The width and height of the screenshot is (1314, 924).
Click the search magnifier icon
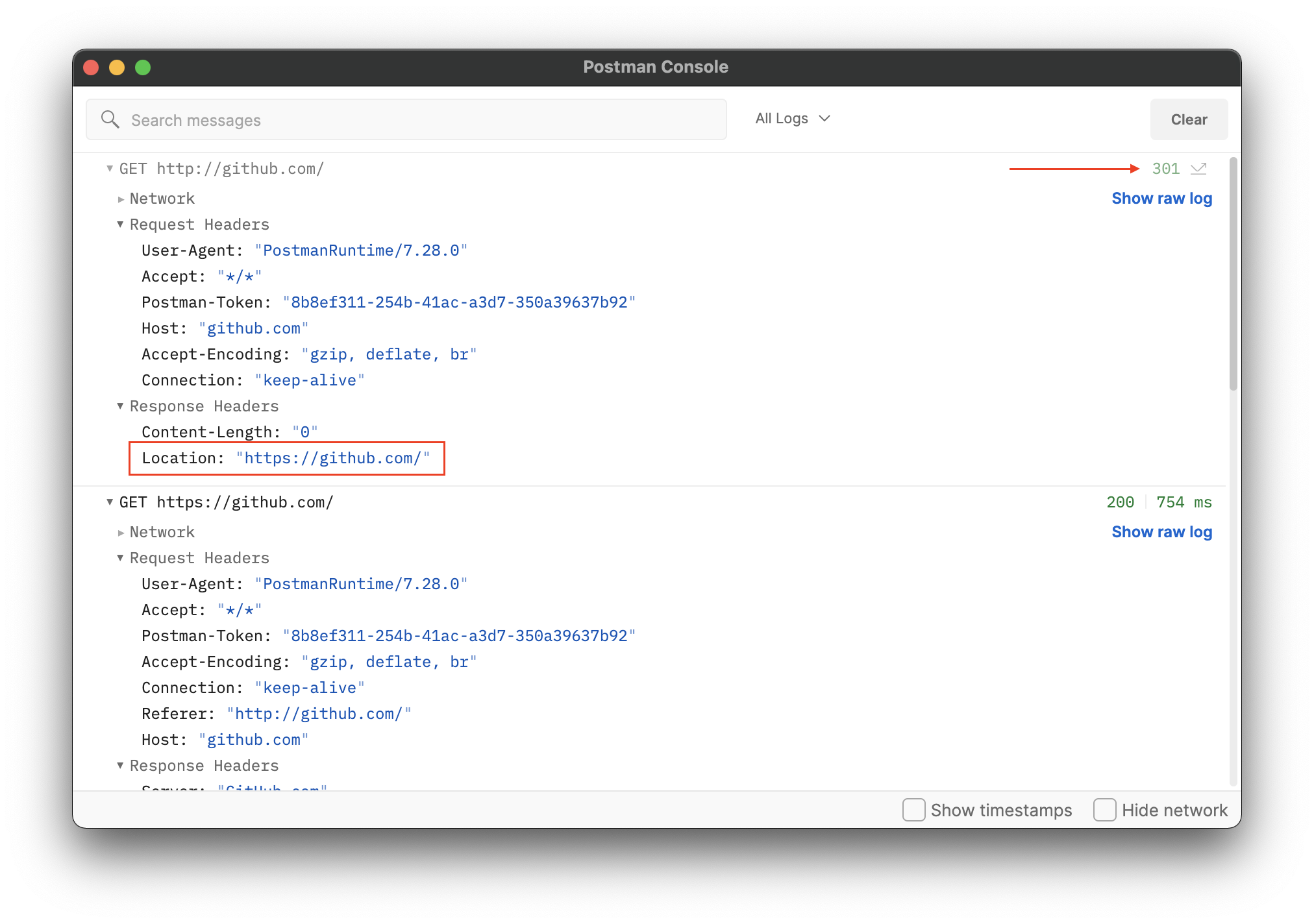[x=110, y=119]
